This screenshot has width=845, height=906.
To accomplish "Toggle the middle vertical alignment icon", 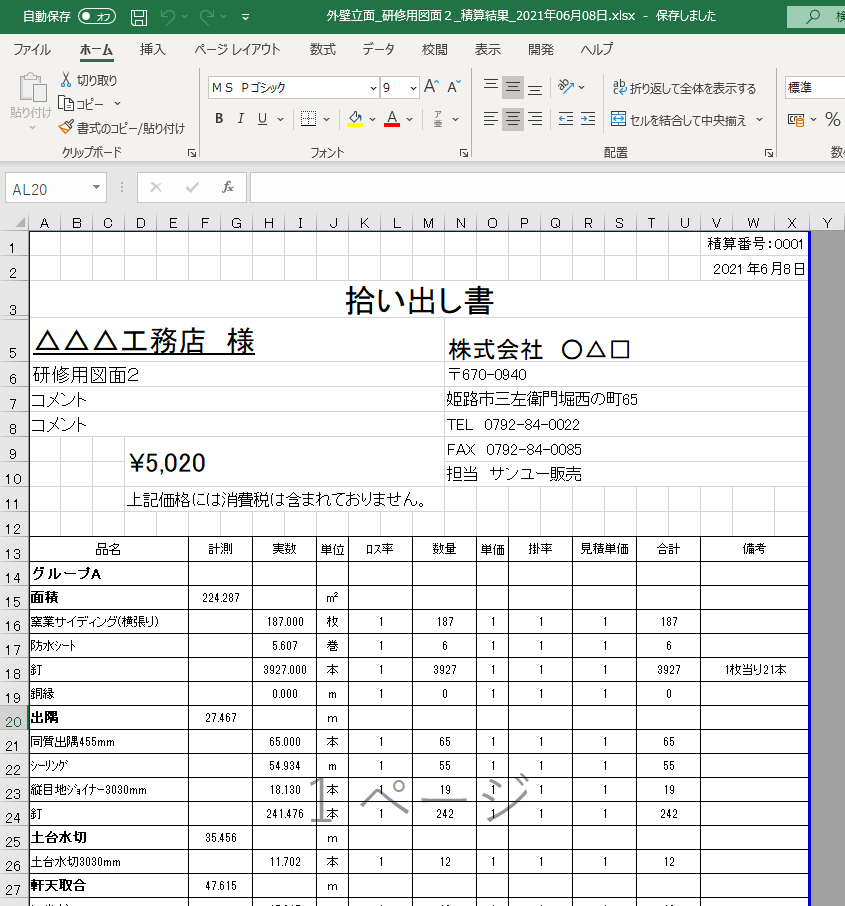I will tap(513, 87).
